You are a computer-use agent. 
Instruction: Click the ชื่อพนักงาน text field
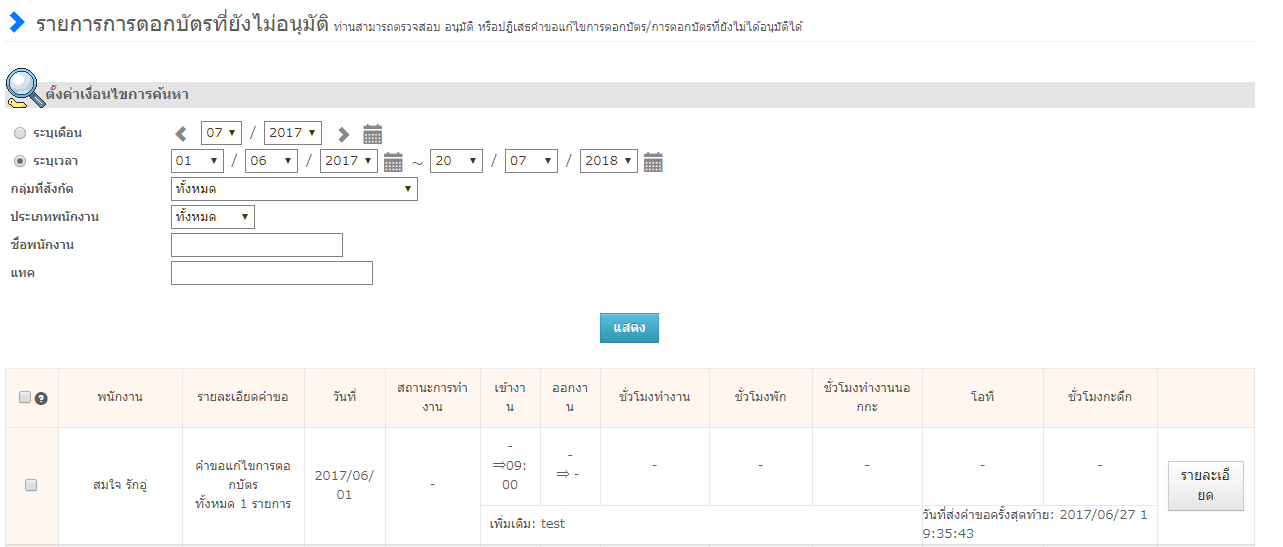[257, 245]
